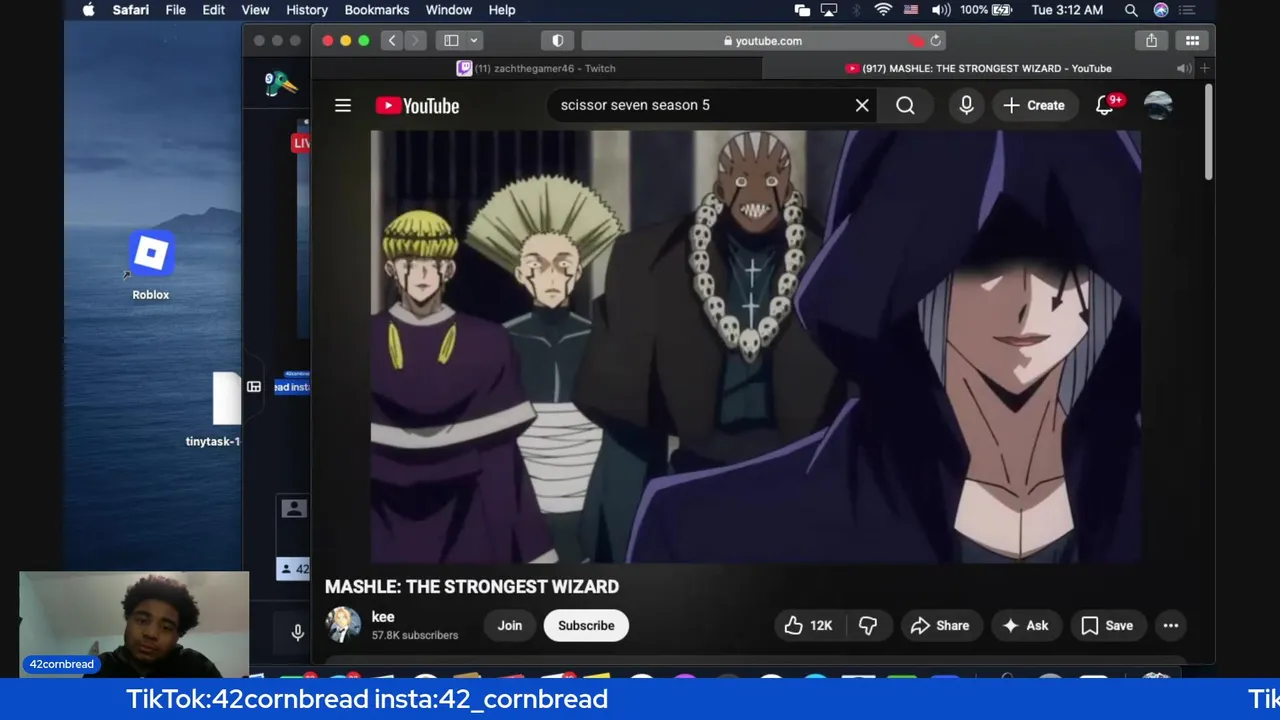The height and width of the screenshot is (720, 1280).
Task: Open the Window menu
Action: [449, 10]
